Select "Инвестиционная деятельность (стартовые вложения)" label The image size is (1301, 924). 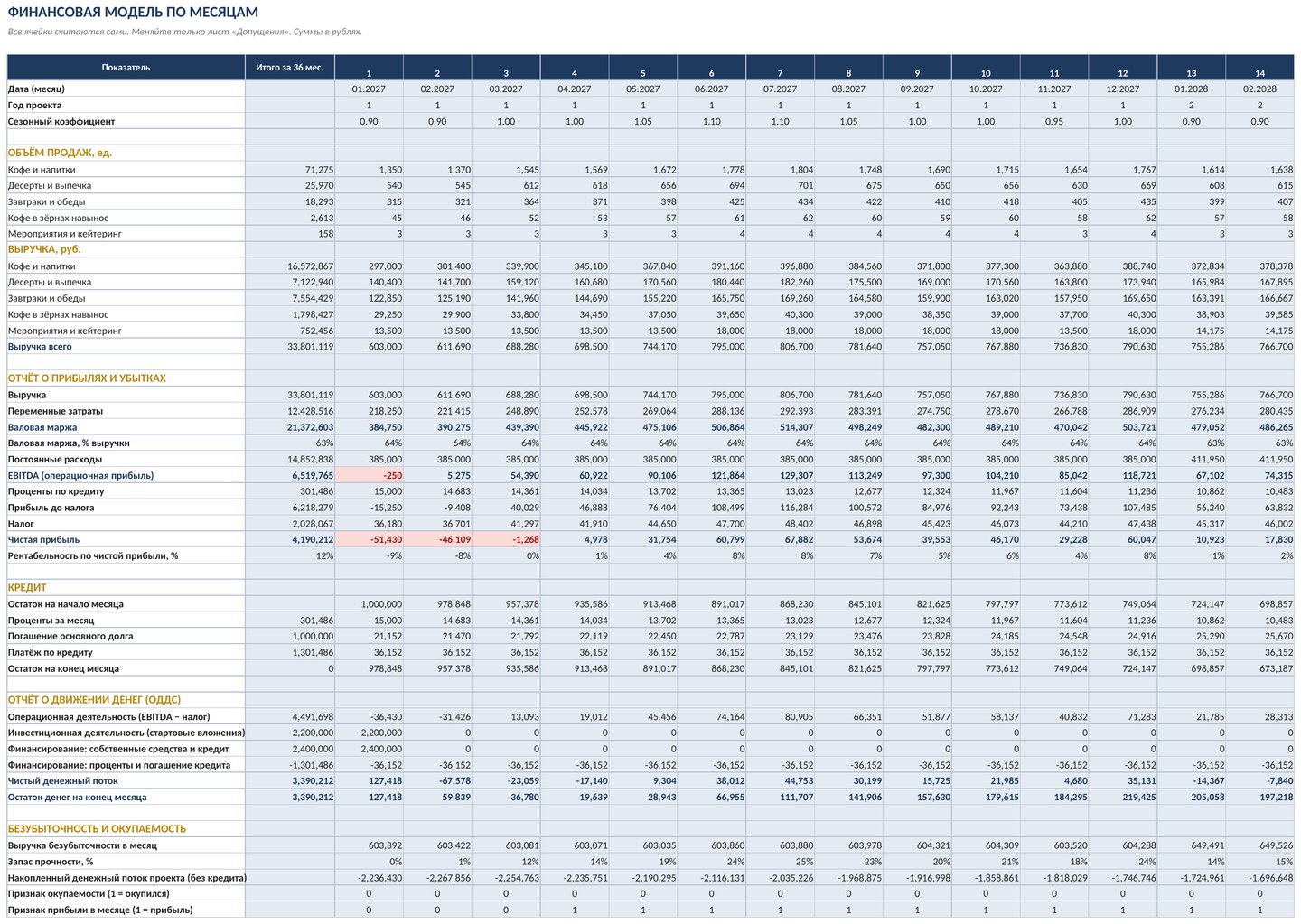tap(126, 733)
